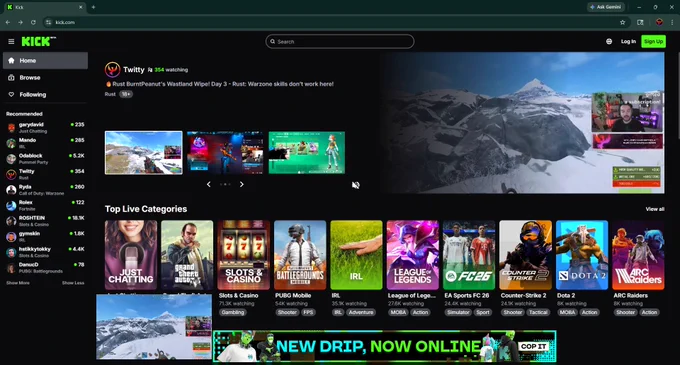The width and height of the screenshot is (680, 365).
Task: Select Browse in the sidebar
Action: click(45, 78)
